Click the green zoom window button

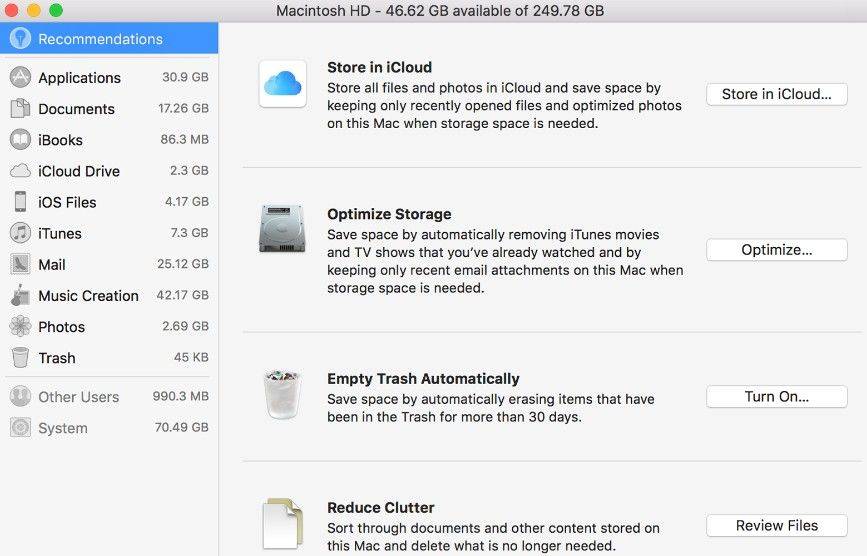(56, 10)
